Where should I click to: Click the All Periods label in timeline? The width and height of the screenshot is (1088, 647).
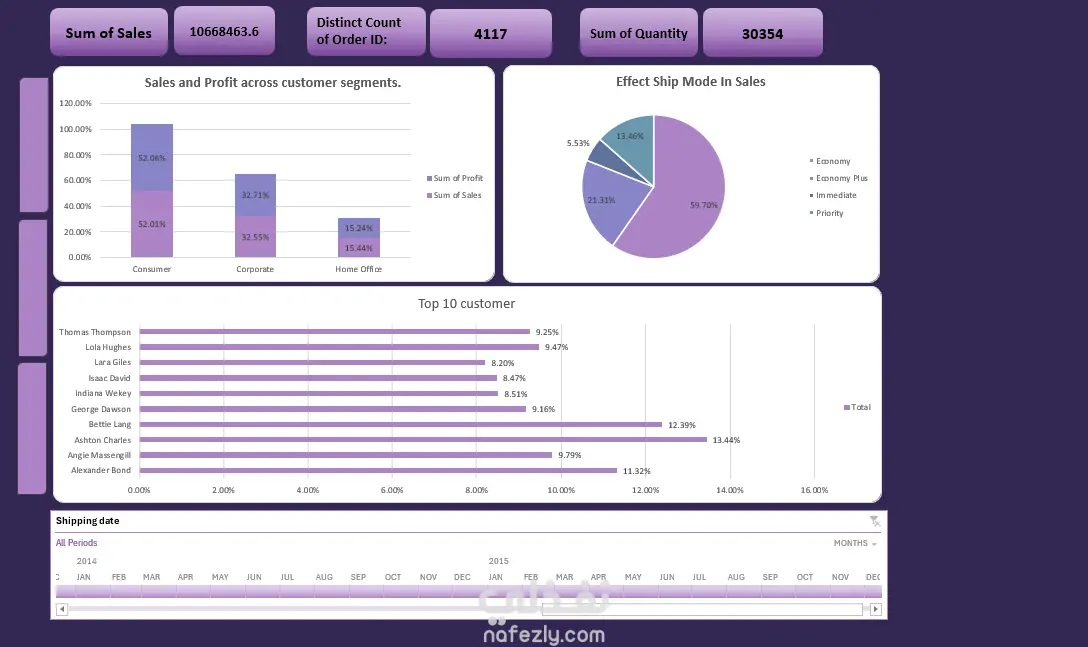(76, 543)
